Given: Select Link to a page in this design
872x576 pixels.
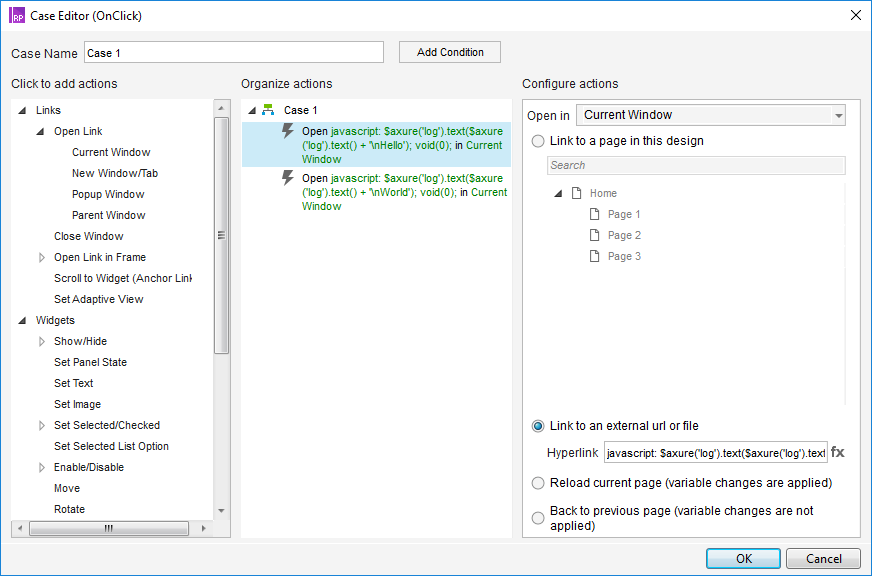Looking at the screenshot, I should 539,141.
